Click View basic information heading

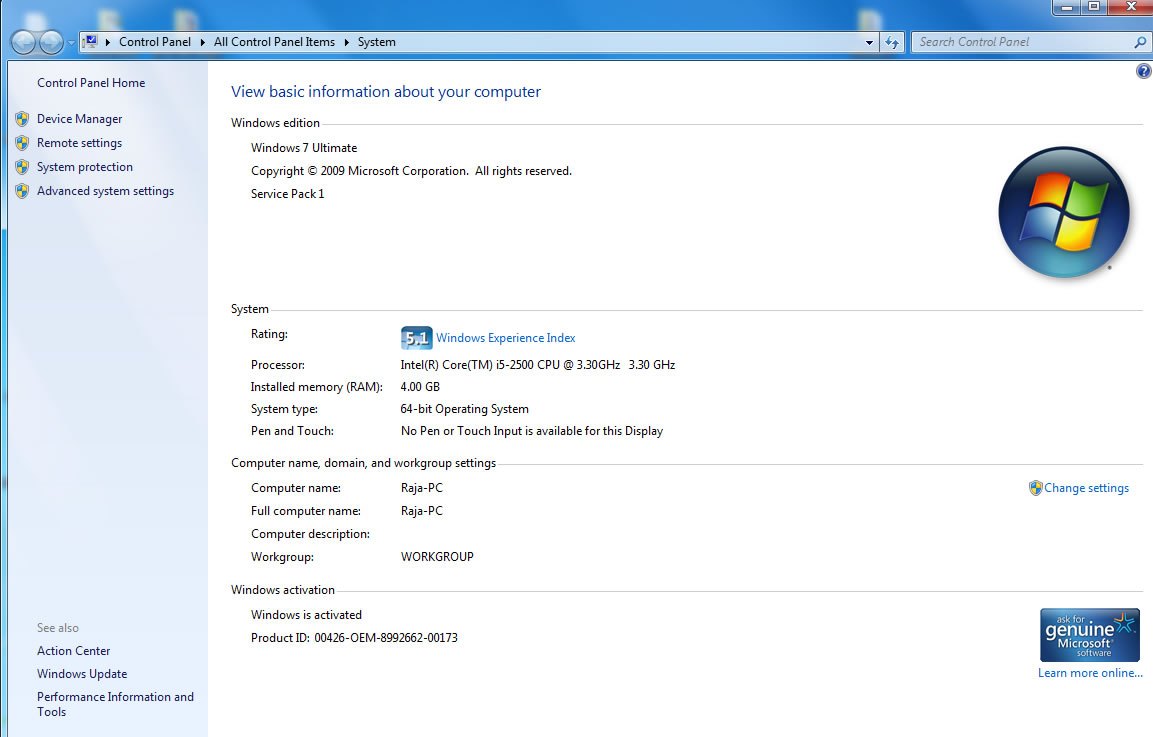pyautogui.click(x=386, y=92)
